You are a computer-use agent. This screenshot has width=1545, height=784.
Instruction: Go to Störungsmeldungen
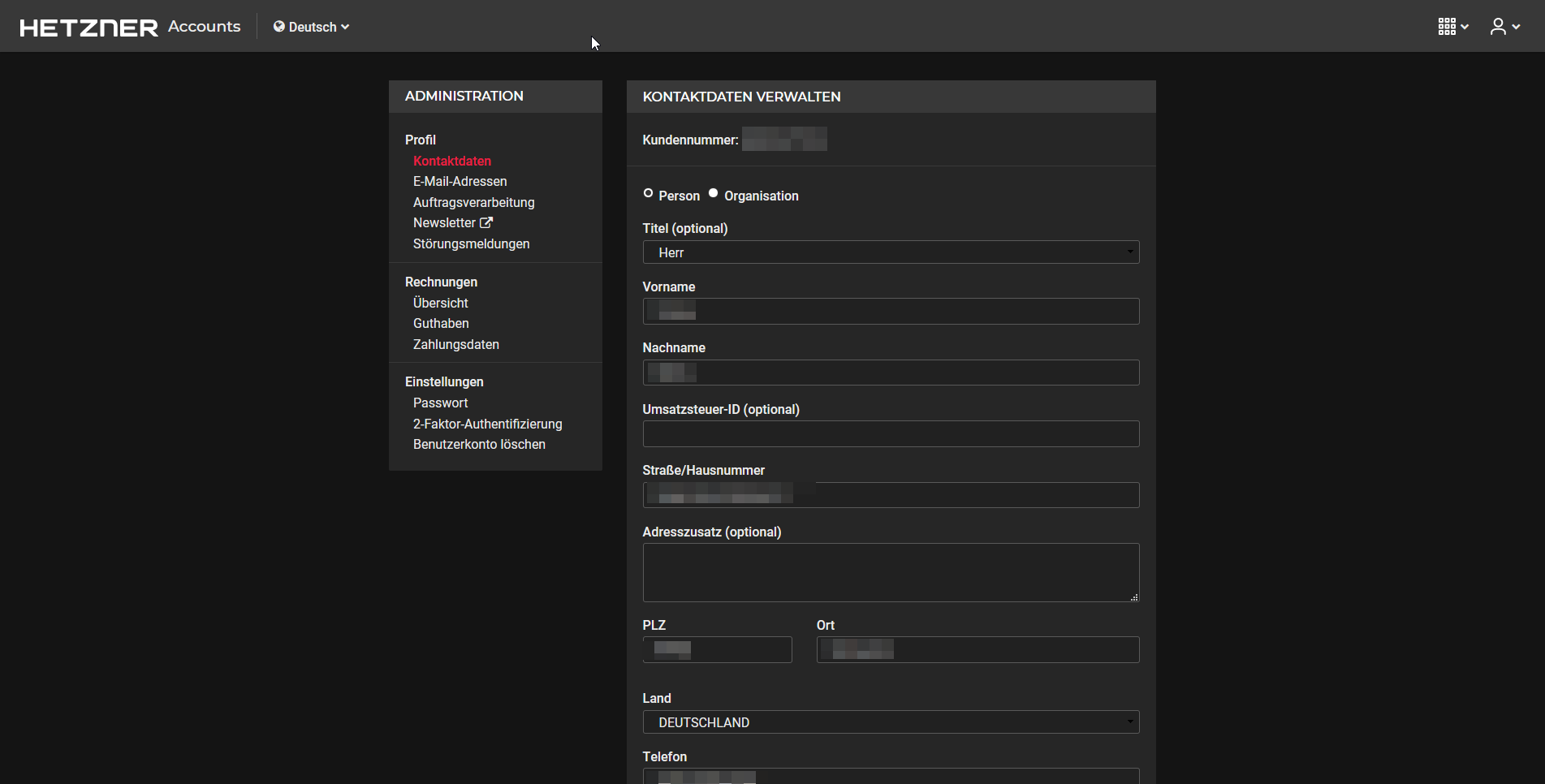click(x=472, y=243)
